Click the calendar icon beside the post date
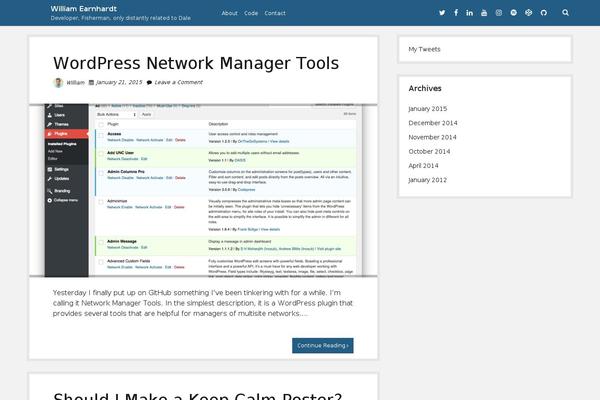Screen dimensions: 600x400 (x=91, y=82)
